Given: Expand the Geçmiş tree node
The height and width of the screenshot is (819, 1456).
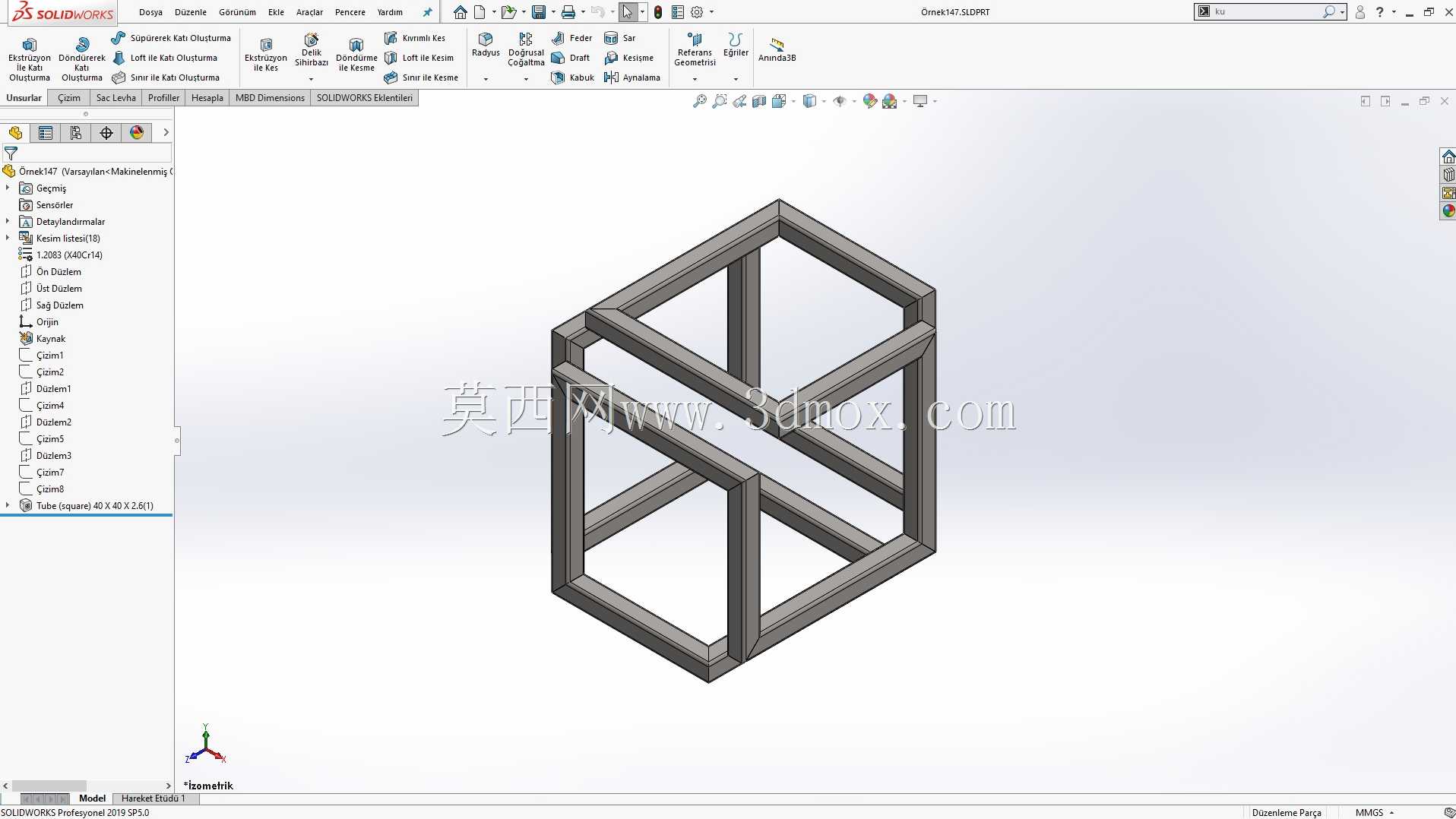Looking at the screenshot, I should pyautogui.click(x=8, y=188).
